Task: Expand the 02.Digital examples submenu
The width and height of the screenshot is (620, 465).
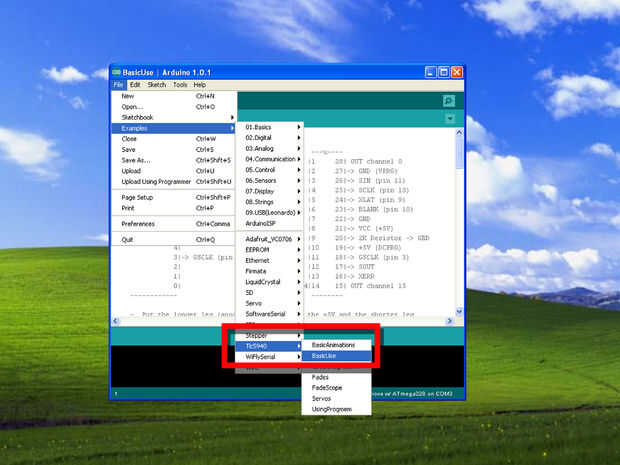Action: click(x=270, y=138)
